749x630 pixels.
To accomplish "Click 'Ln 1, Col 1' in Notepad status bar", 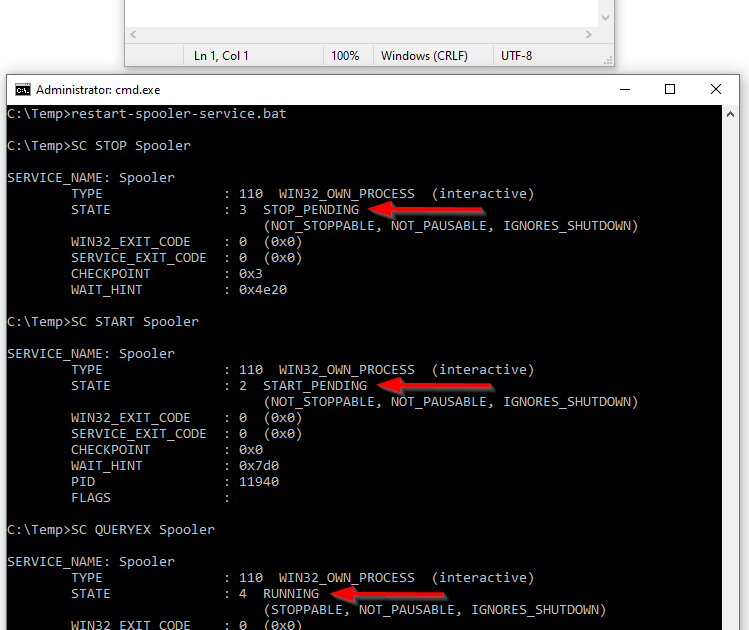I will 221,56.
